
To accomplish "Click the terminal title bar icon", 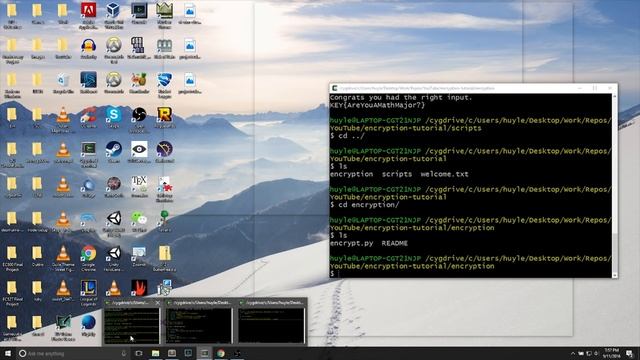I will point(335,88).
